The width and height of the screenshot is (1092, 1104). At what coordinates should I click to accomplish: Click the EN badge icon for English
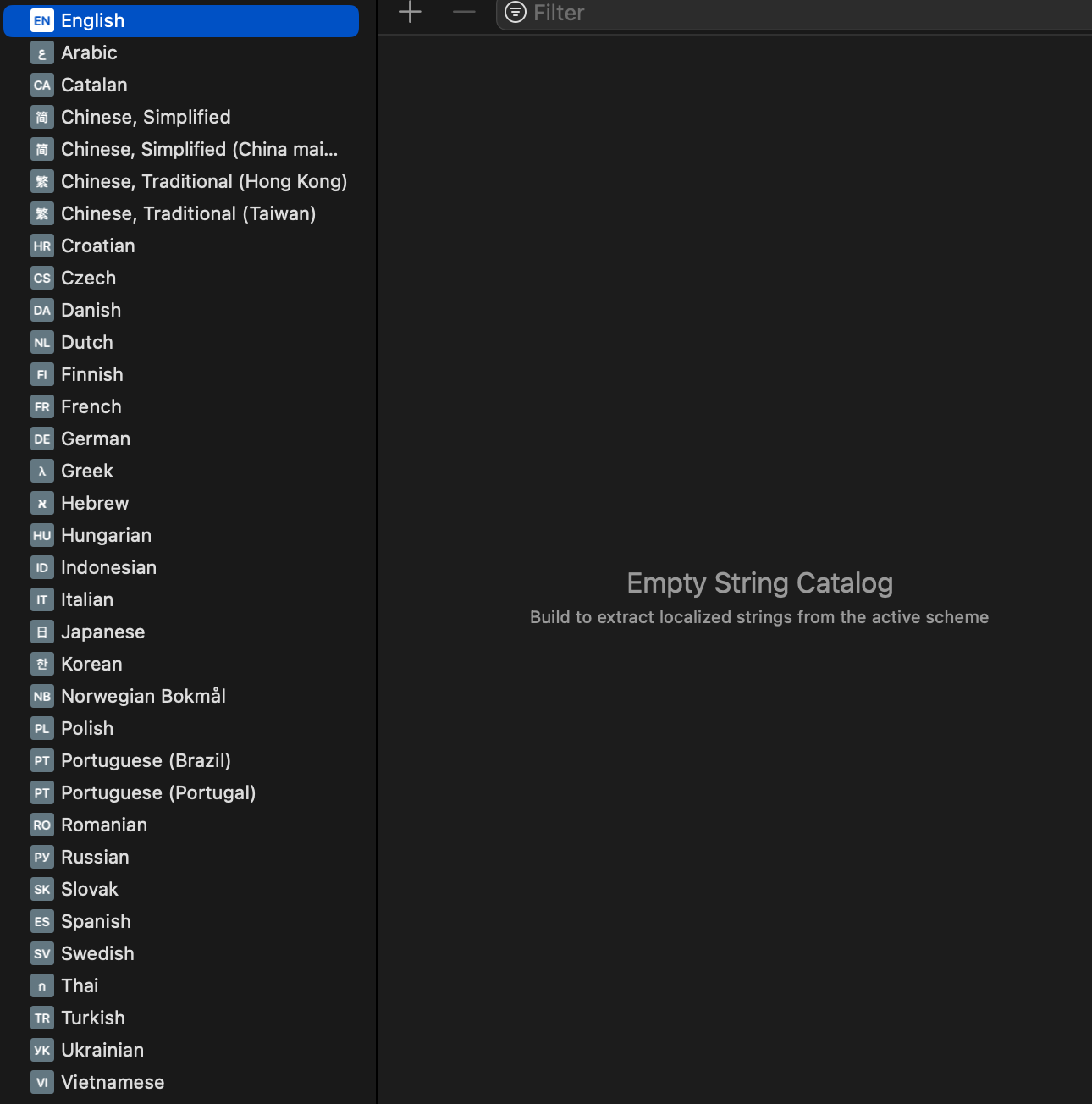(x=42, y=21)
